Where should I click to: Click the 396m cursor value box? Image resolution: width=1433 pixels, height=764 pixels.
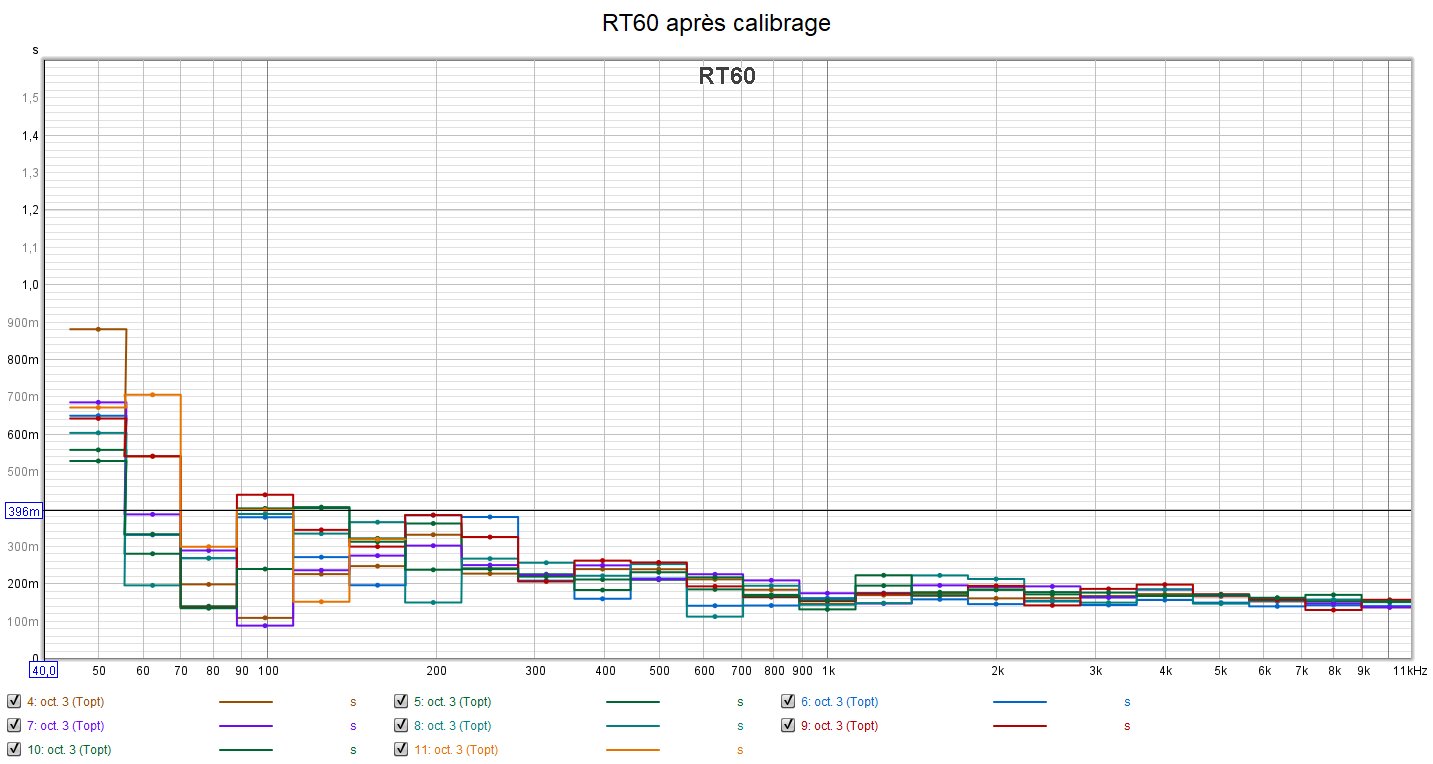24,511
